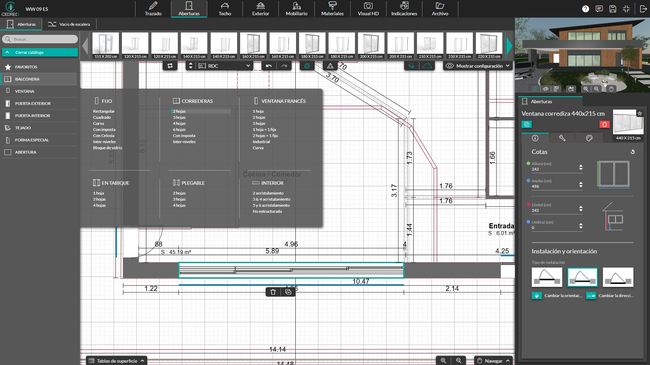Expand the Tablas de superficie panel
Image resolution: width=650 pixels, height=365 pixels.
[116, 361]
